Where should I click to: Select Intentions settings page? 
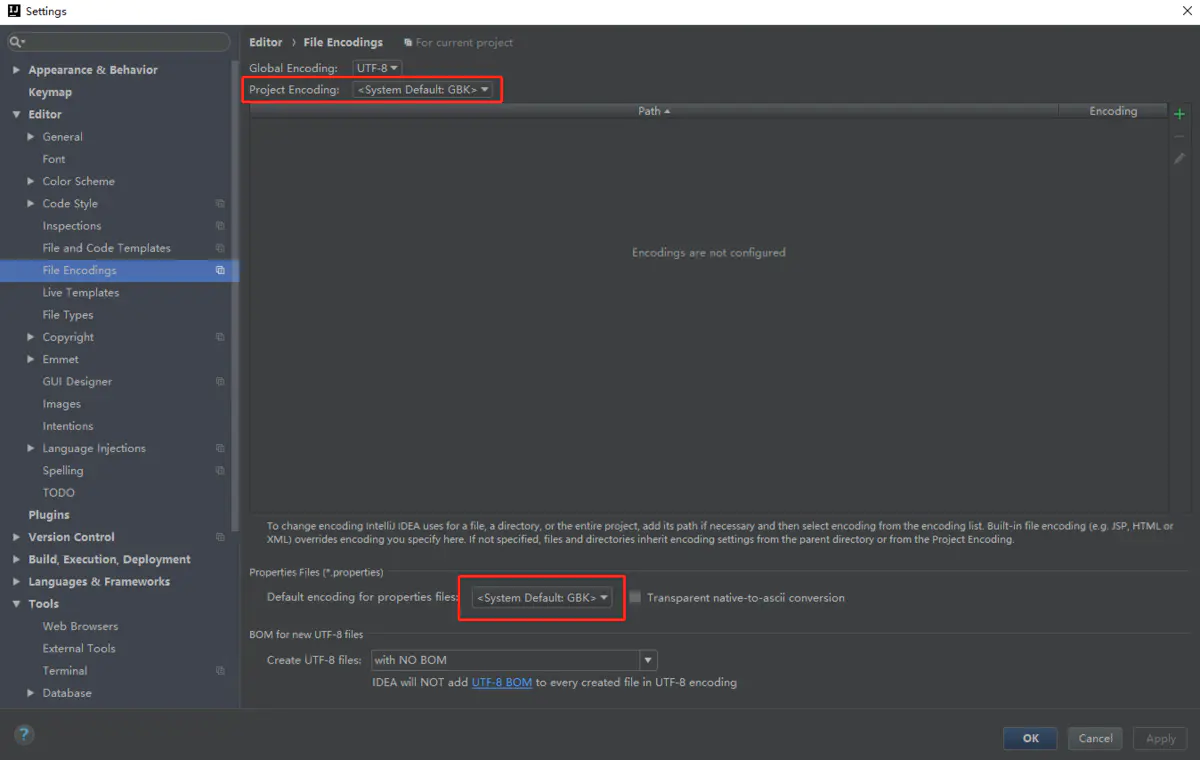(x=68, y=426)
